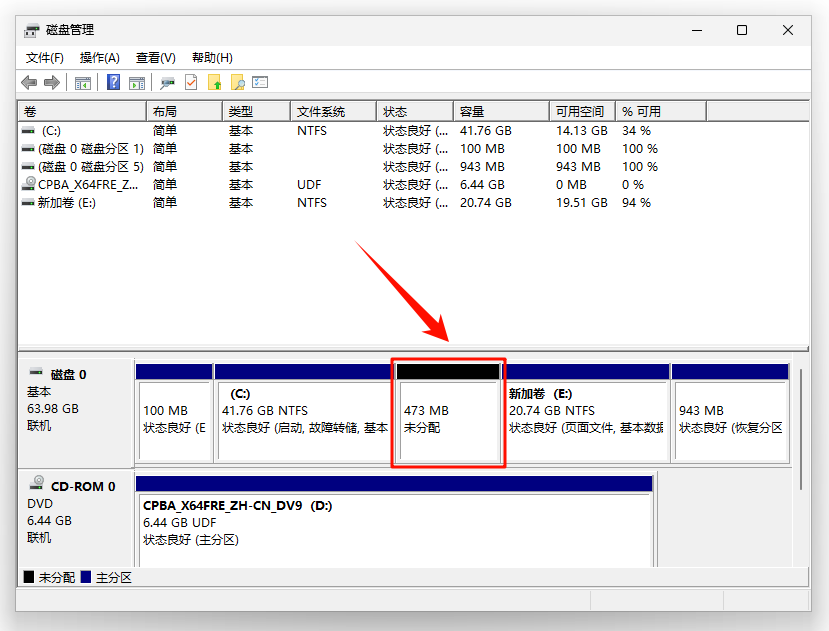
Task: Sort by the % 可用 column header
Action: [x=661, y=112]
